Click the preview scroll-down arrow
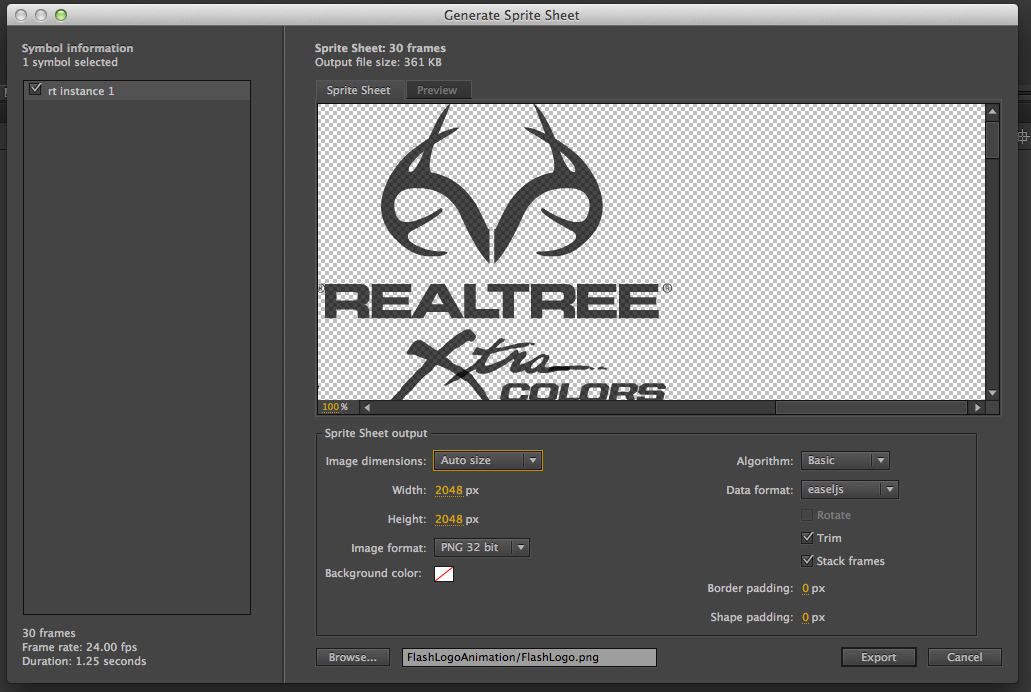This screenshot has height=692, width=1031. pyautogui.click(x=992, y=393)
